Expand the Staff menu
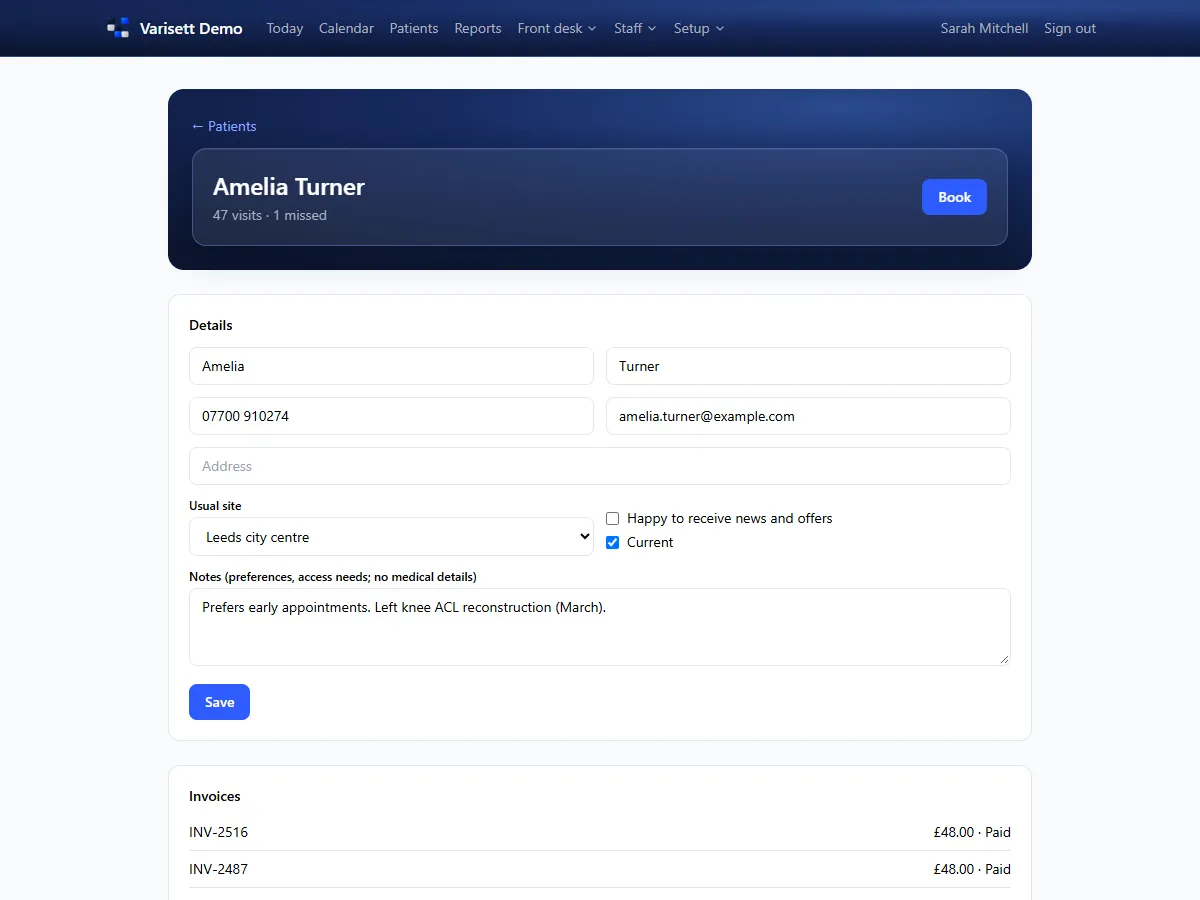 pos(635,28)
